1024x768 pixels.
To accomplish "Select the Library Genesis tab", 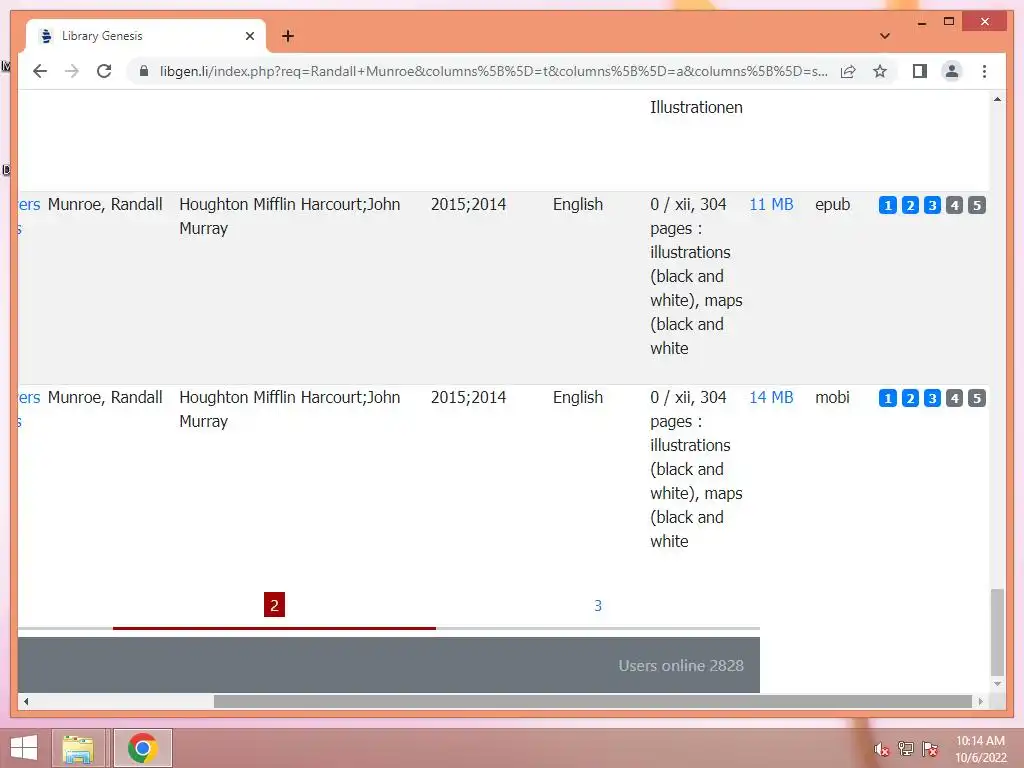I will [x=146, y=36].
